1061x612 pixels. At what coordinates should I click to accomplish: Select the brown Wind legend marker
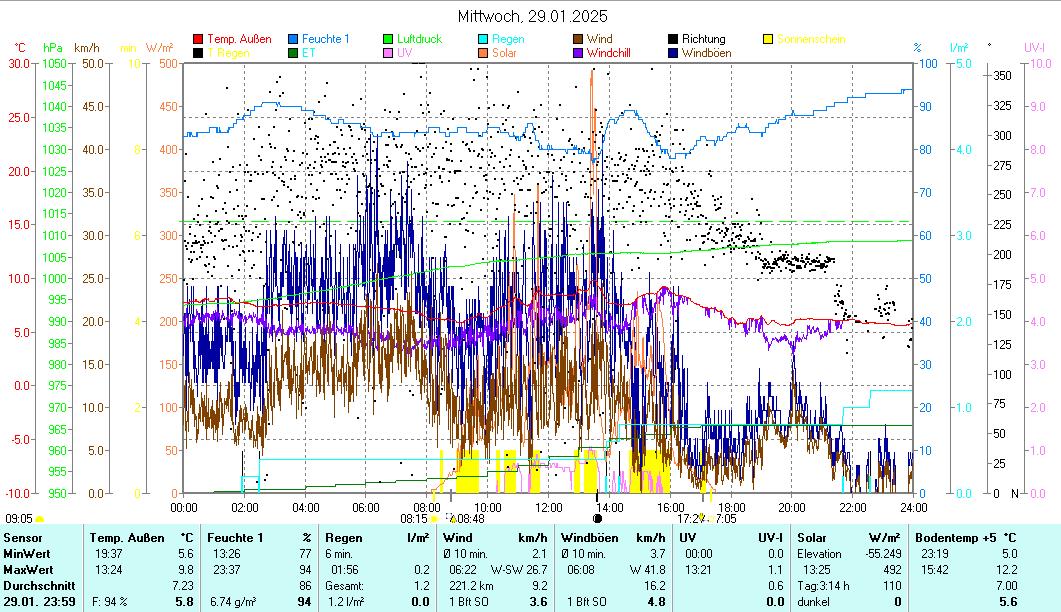point(579,39)
